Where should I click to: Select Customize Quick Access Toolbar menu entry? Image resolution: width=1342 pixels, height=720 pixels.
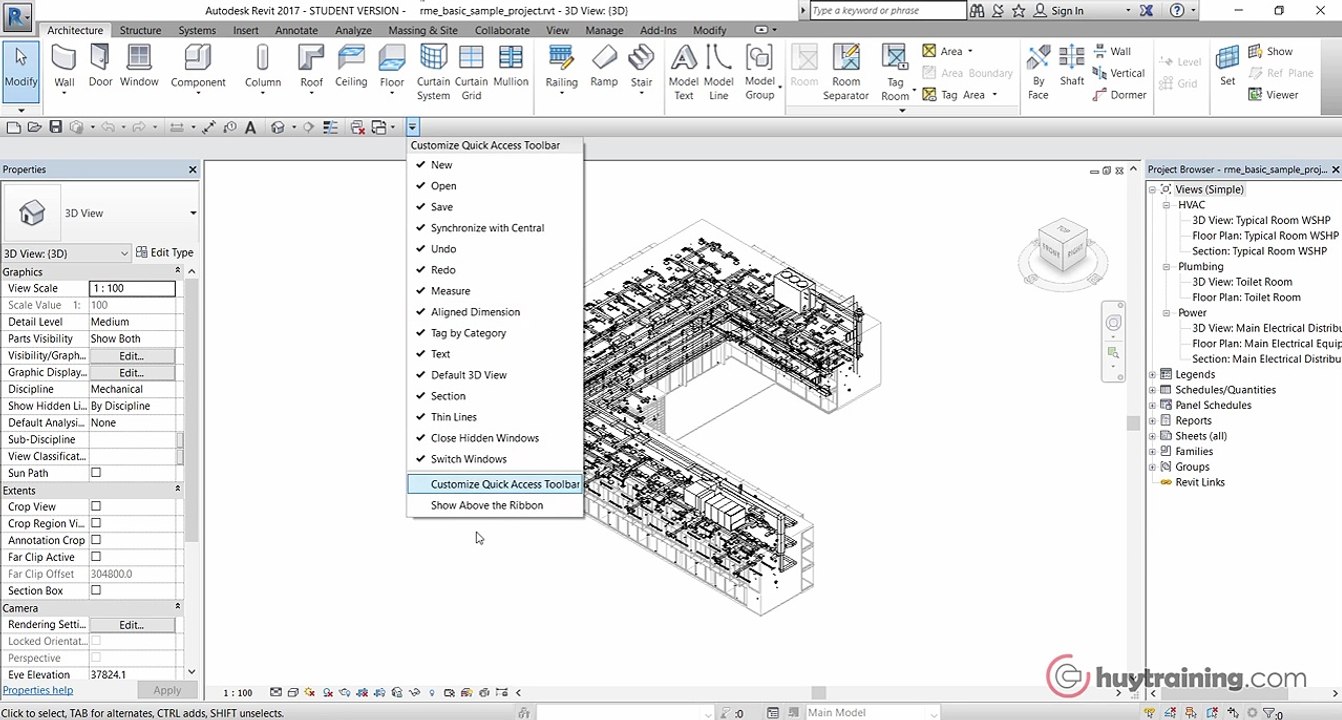(x=495, y=484)
